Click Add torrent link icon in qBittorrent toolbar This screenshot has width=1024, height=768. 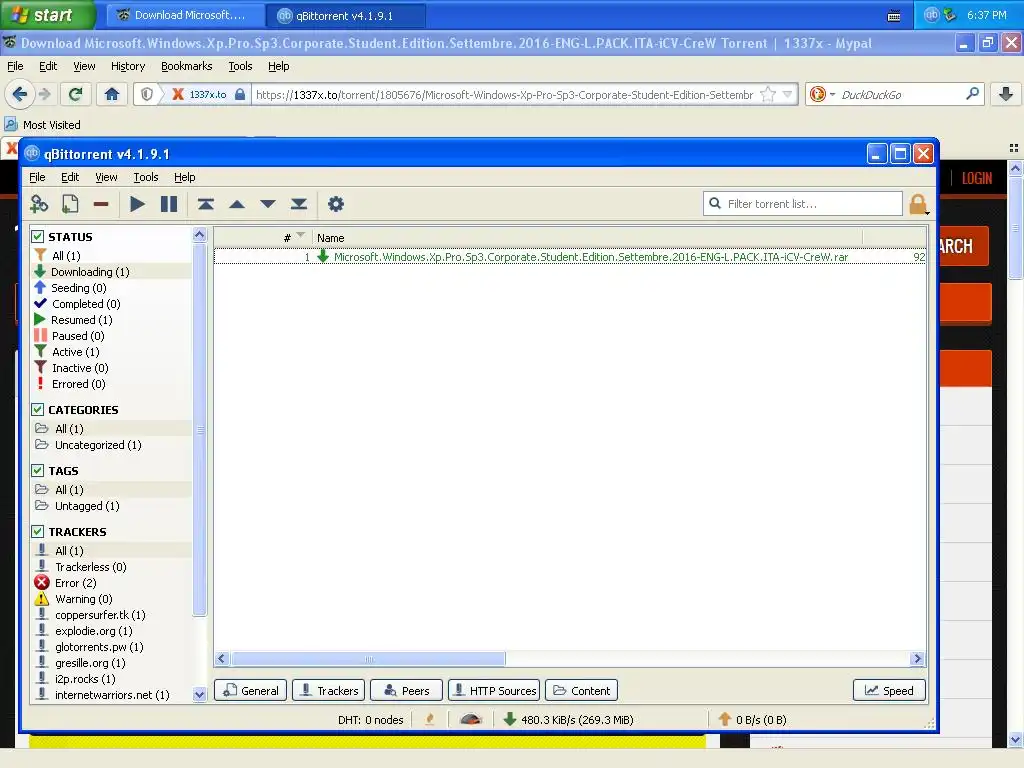coord(39,204)
